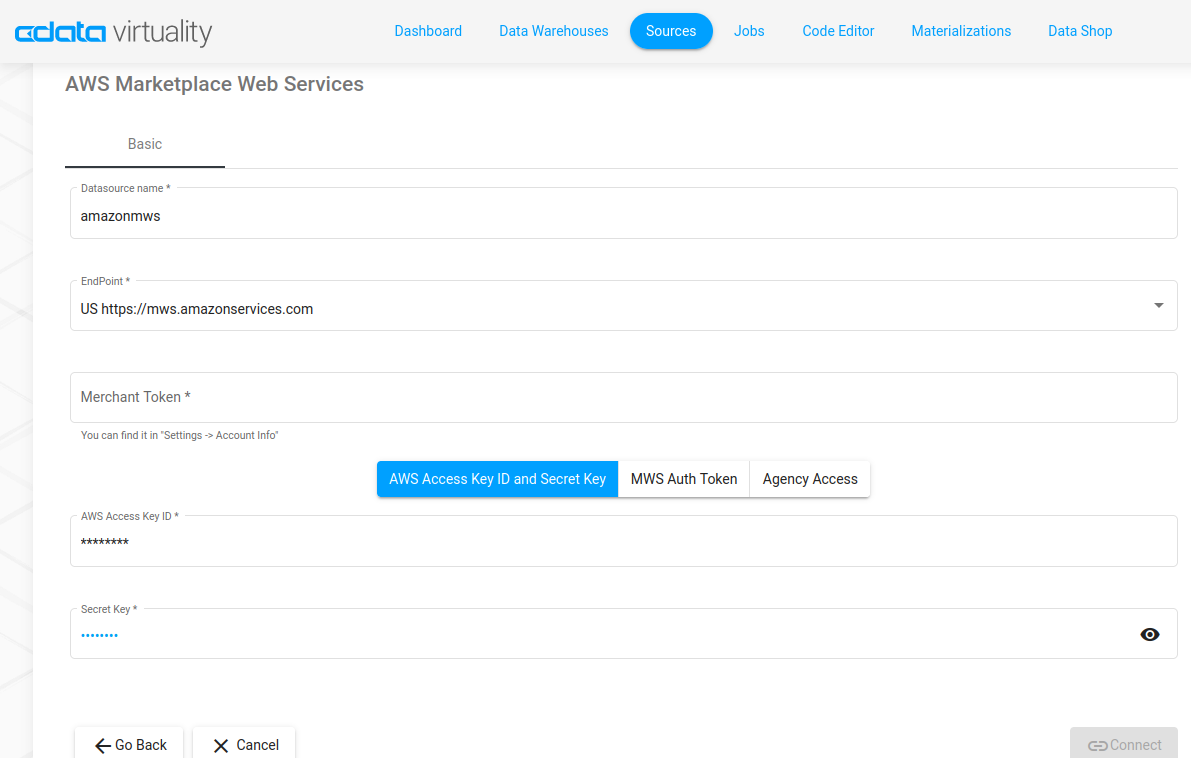1191x758 pixels.
Task: Click the Go Back button
Action: (x=128, y=744)
